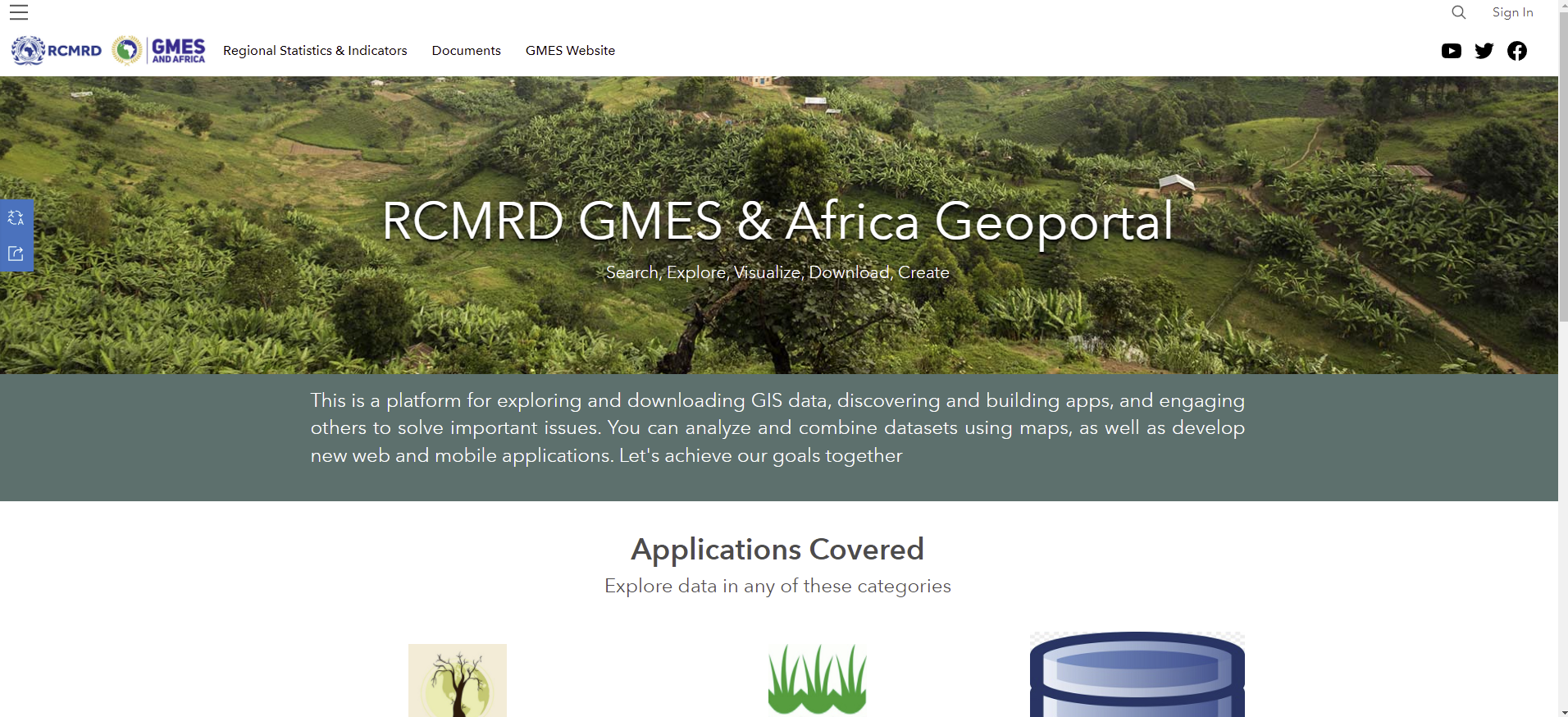Click the RCMRD GMES & Africa Geoportal heading
This screenshot has height=717, width=1568.
[x=777, y=221]
